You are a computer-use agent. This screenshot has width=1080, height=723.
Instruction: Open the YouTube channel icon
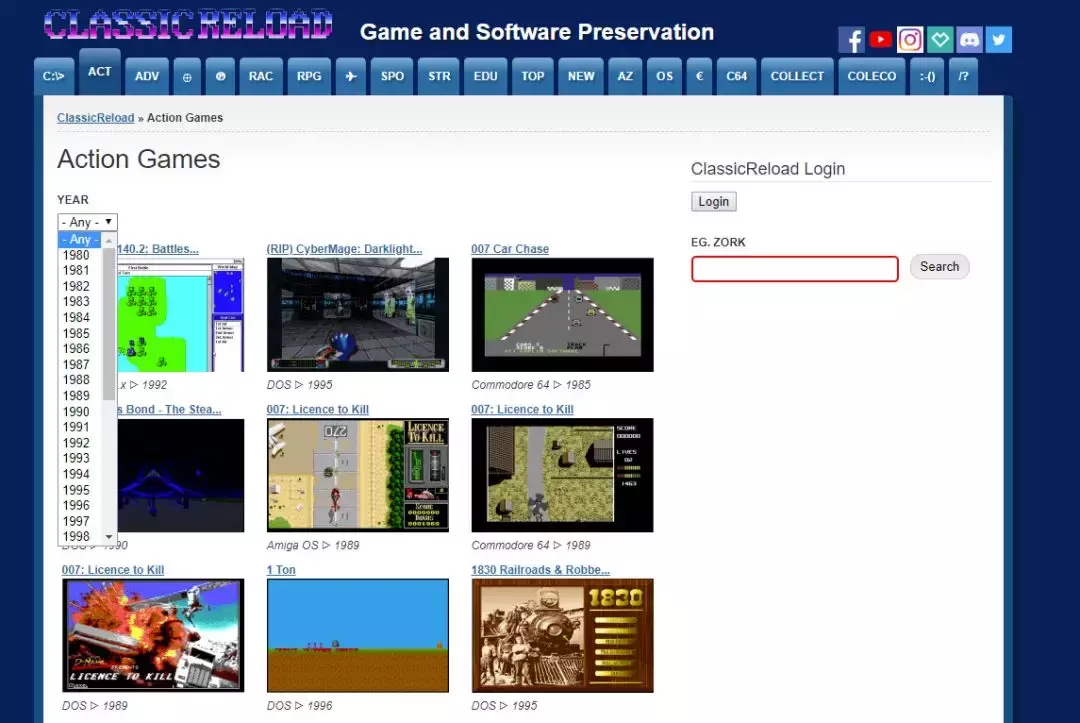click(880, 40)
